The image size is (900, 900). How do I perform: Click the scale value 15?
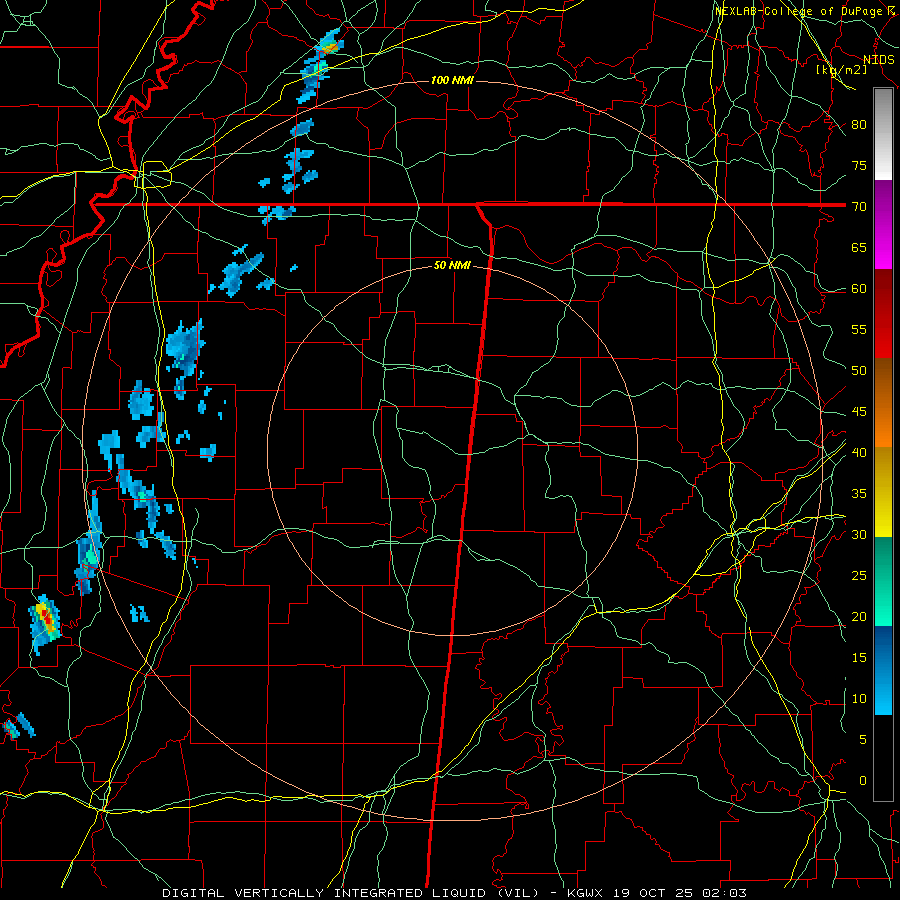[x=859, y=658]
